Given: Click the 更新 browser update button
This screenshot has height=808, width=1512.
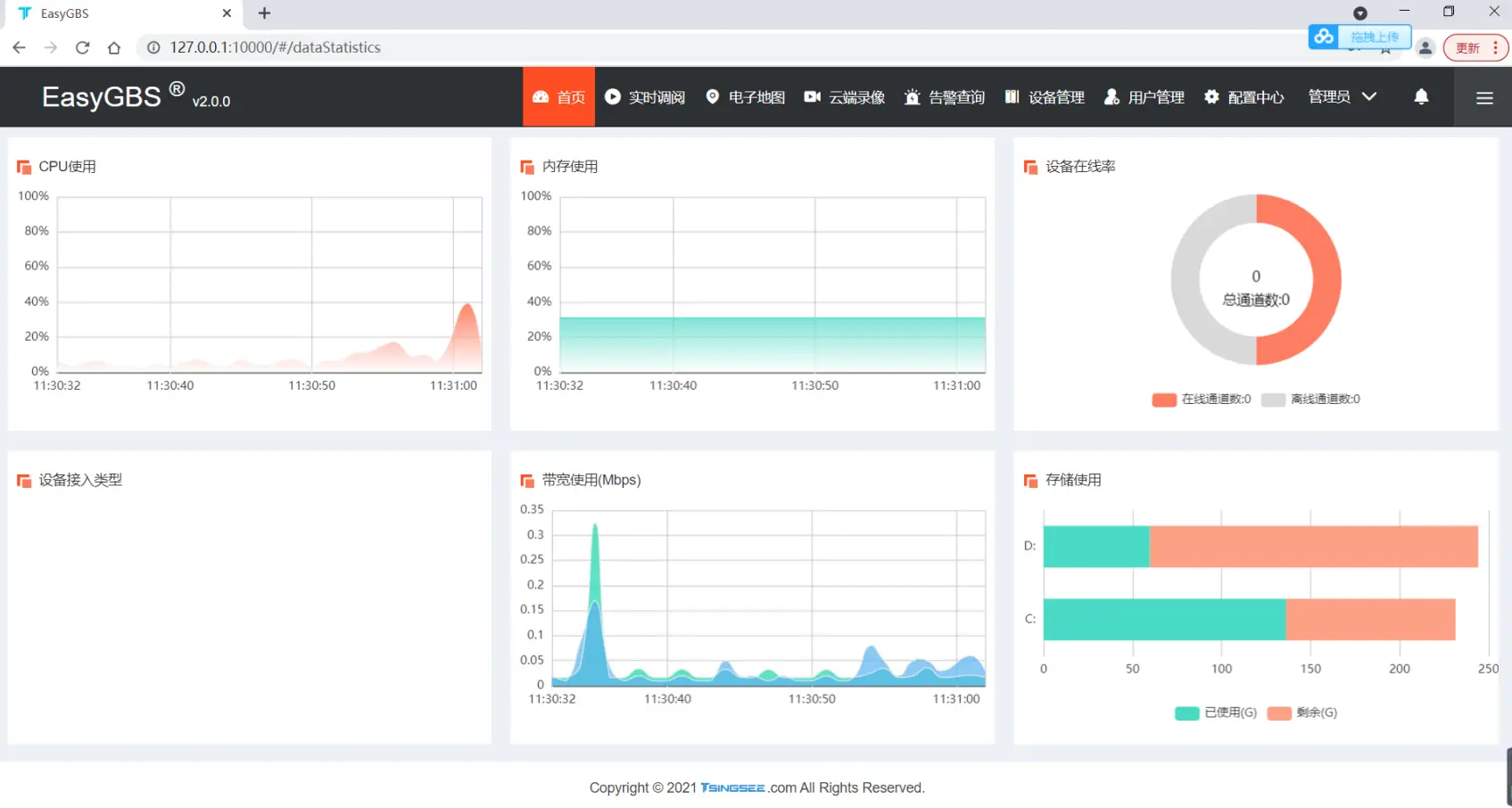Looking at the screenshot, I should [1475, 48].
